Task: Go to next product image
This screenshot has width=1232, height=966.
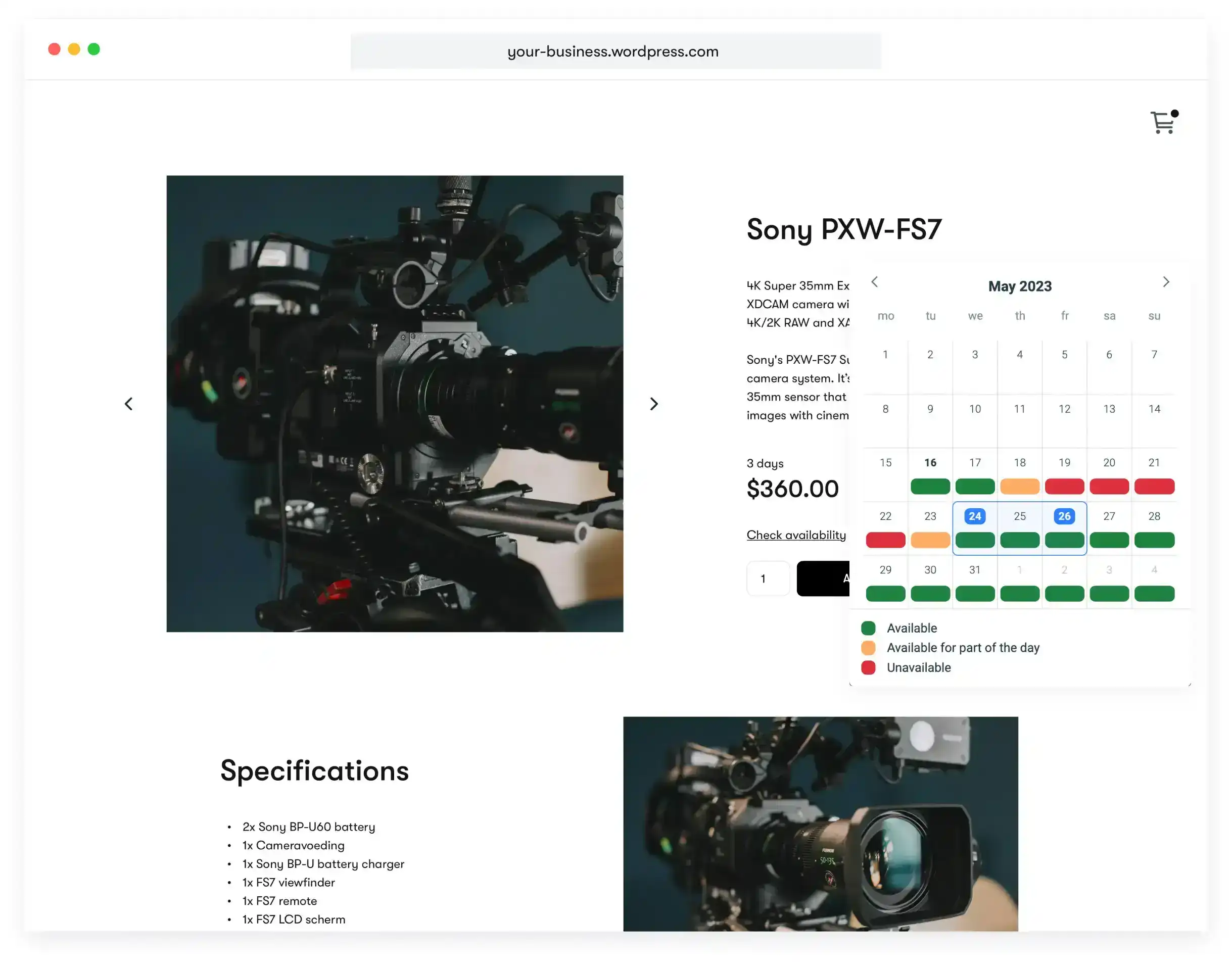Action: click(654, 404)
